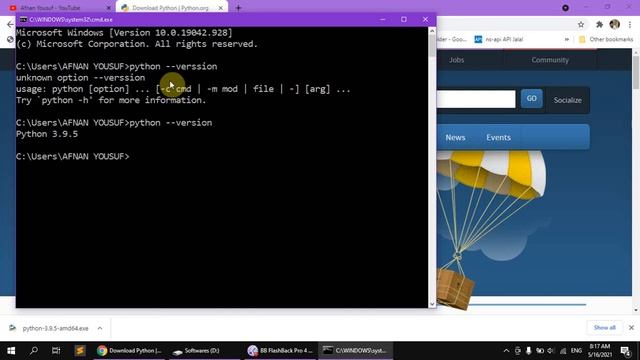The image size is (640, 360).
Task: Expand the download item options chevron
Action: pos(100,328)
